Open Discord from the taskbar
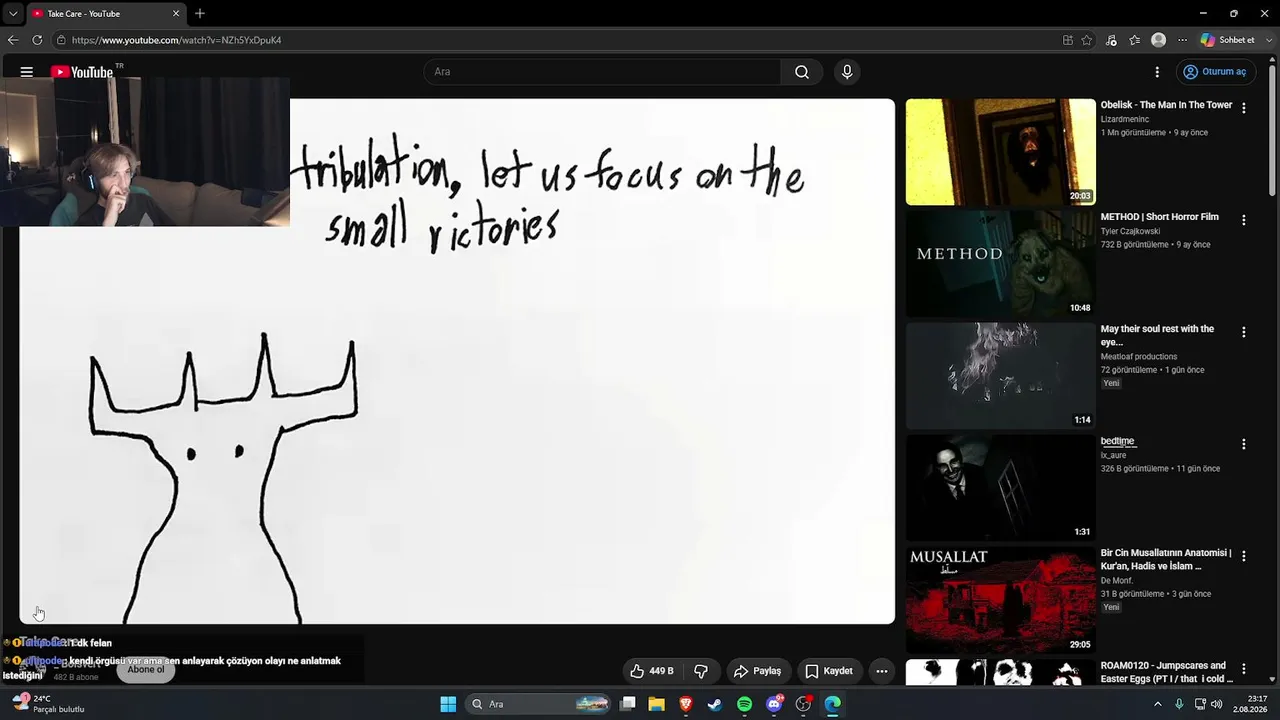 (774, 704)
